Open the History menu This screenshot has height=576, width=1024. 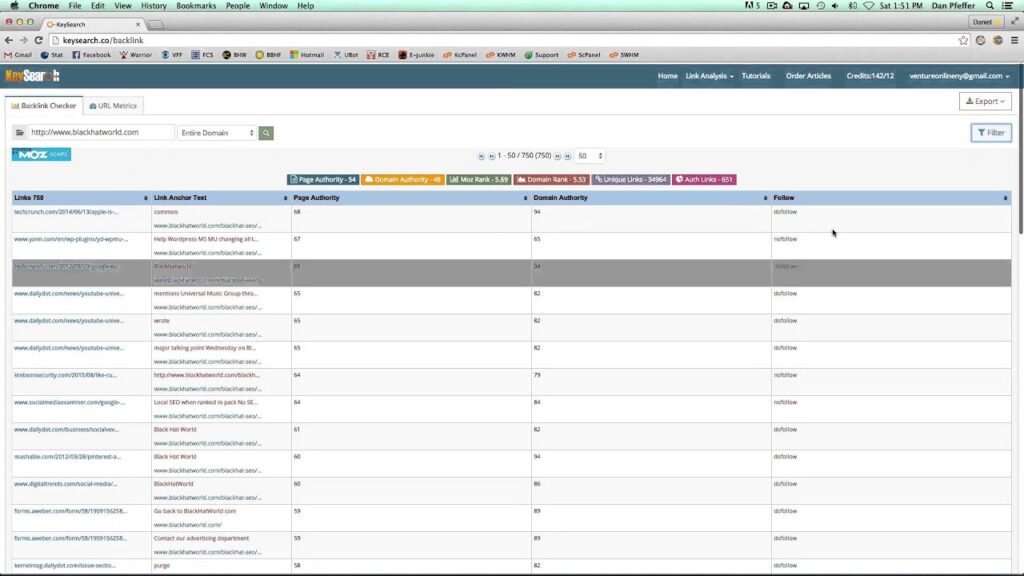(x=153, y=5)
